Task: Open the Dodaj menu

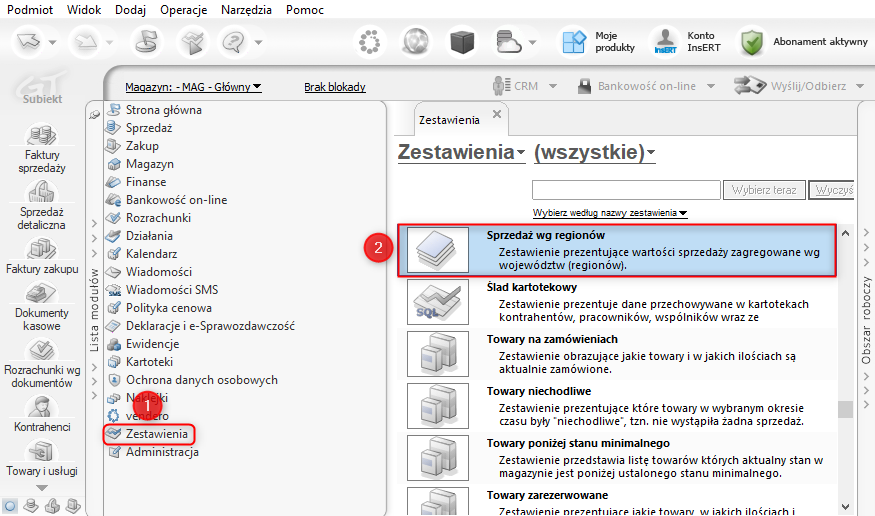Action: [x=131, y=9]
